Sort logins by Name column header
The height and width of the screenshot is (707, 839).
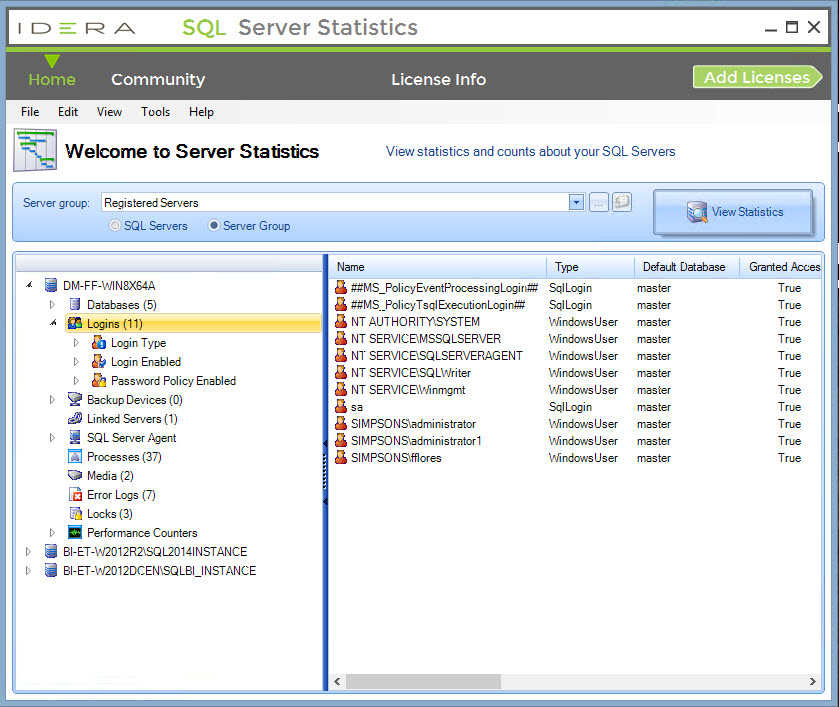tap(438, 267)
